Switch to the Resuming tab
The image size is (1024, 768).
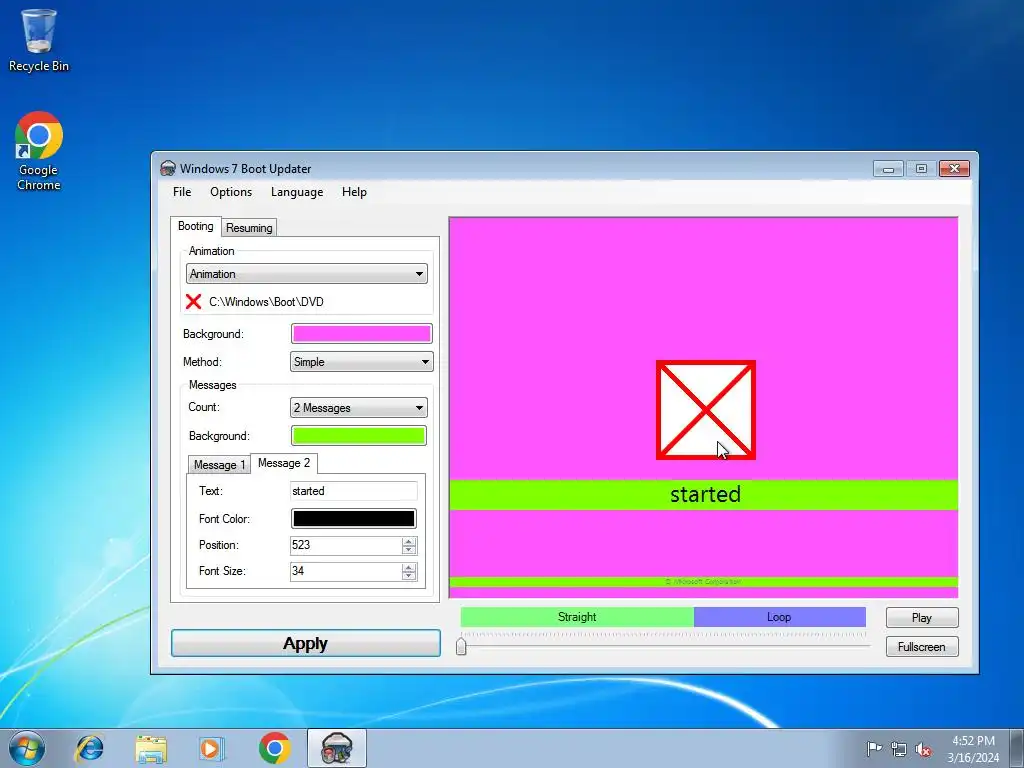click(249, 227)
